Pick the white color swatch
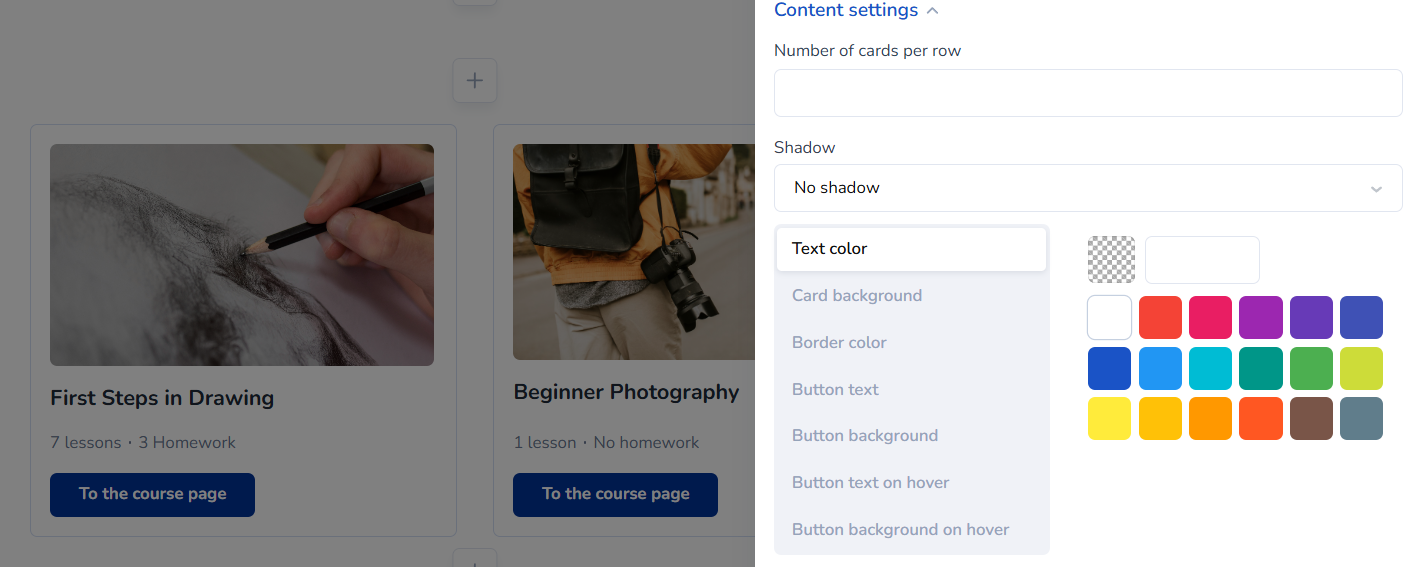The width and height of the screenshot is (1405, 567). click(1110, 318)
